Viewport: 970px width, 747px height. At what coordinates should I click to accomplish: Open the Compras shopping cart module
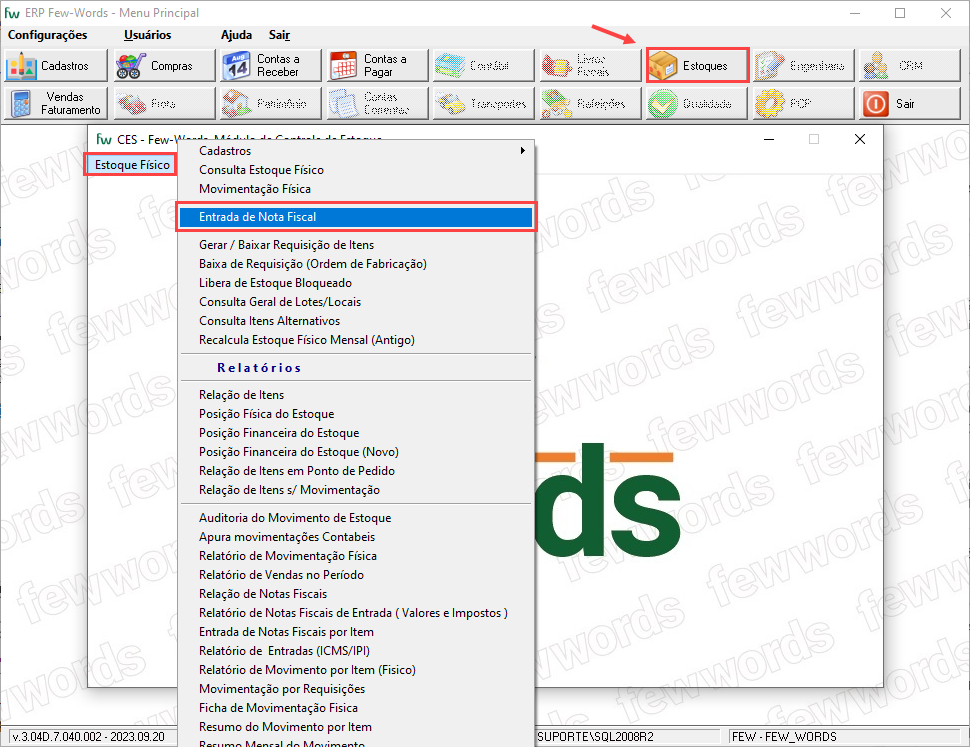pos(163,66)
